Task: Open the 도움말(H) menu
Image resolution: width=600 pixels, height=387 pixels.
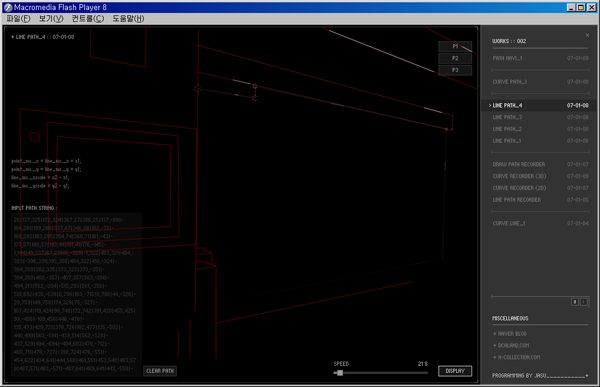Action: click(x=128, y=18)
